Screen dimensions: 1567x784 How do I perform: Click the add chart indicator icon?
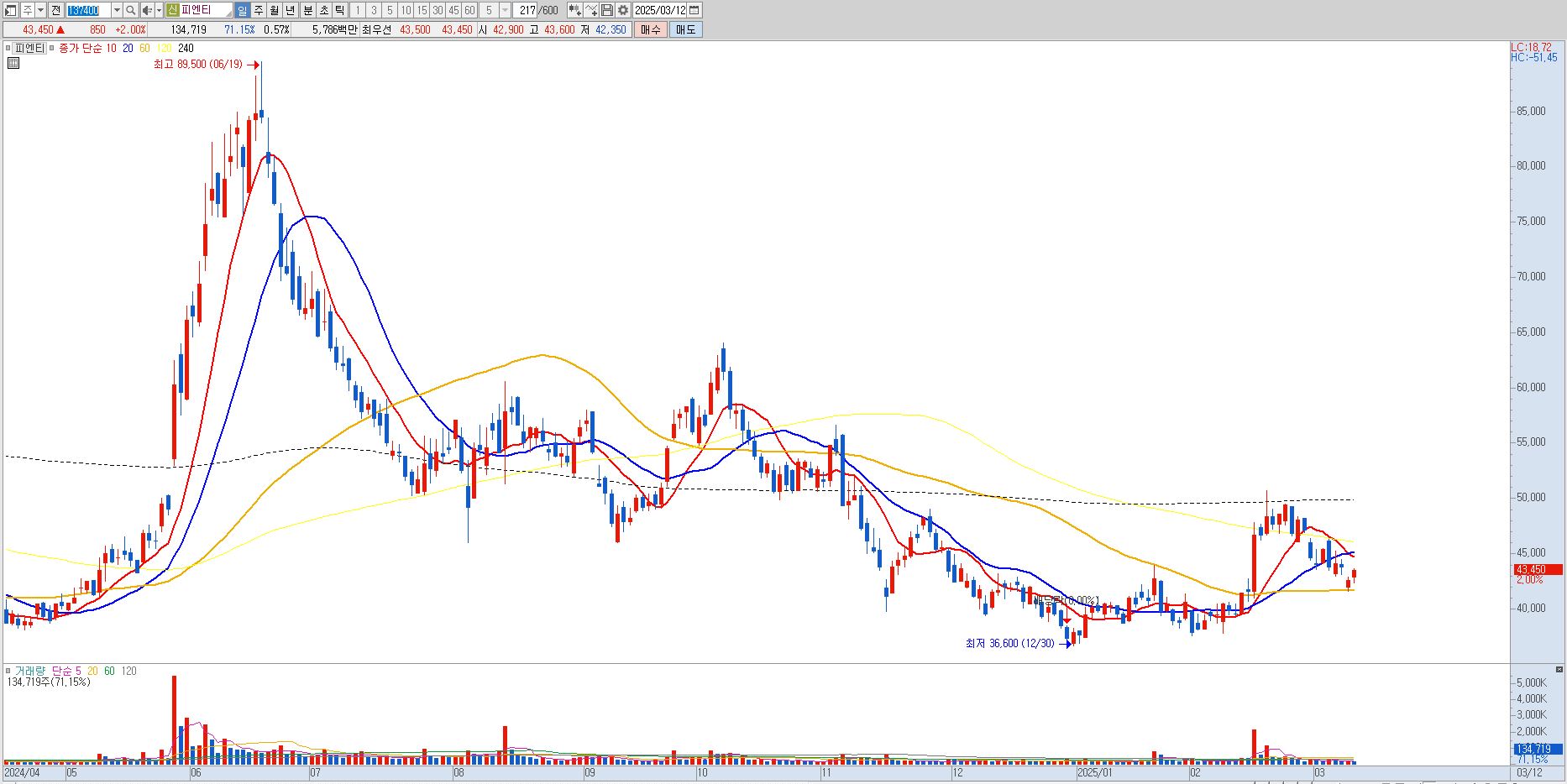pos(574,10)
